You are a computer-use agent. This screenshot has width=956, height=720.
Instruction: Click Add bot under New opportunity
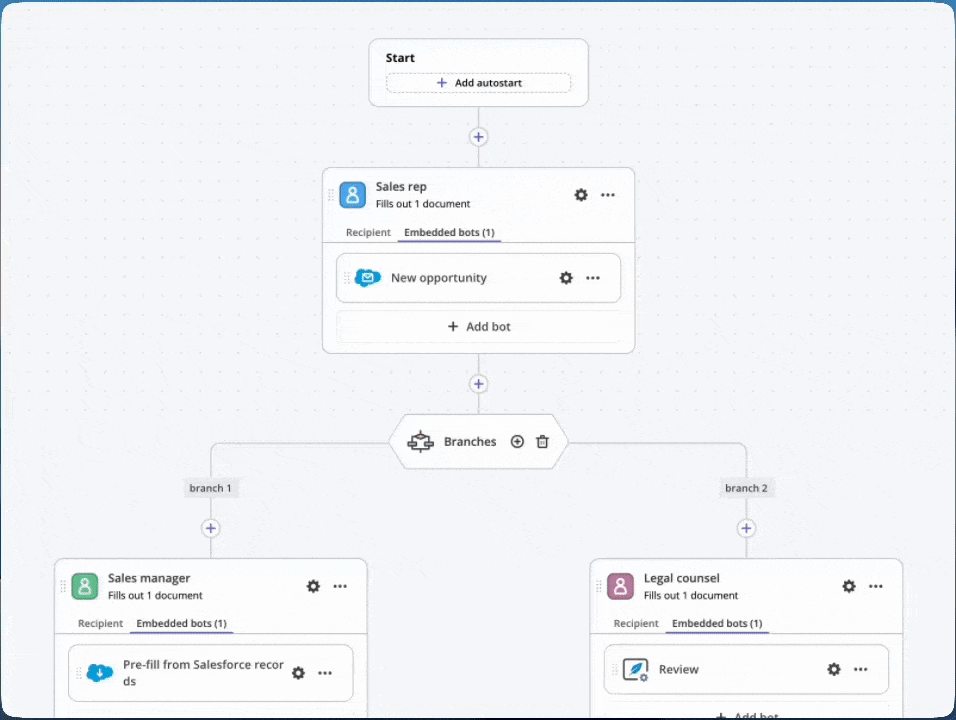pyautogui.click(x=478, y=327)
